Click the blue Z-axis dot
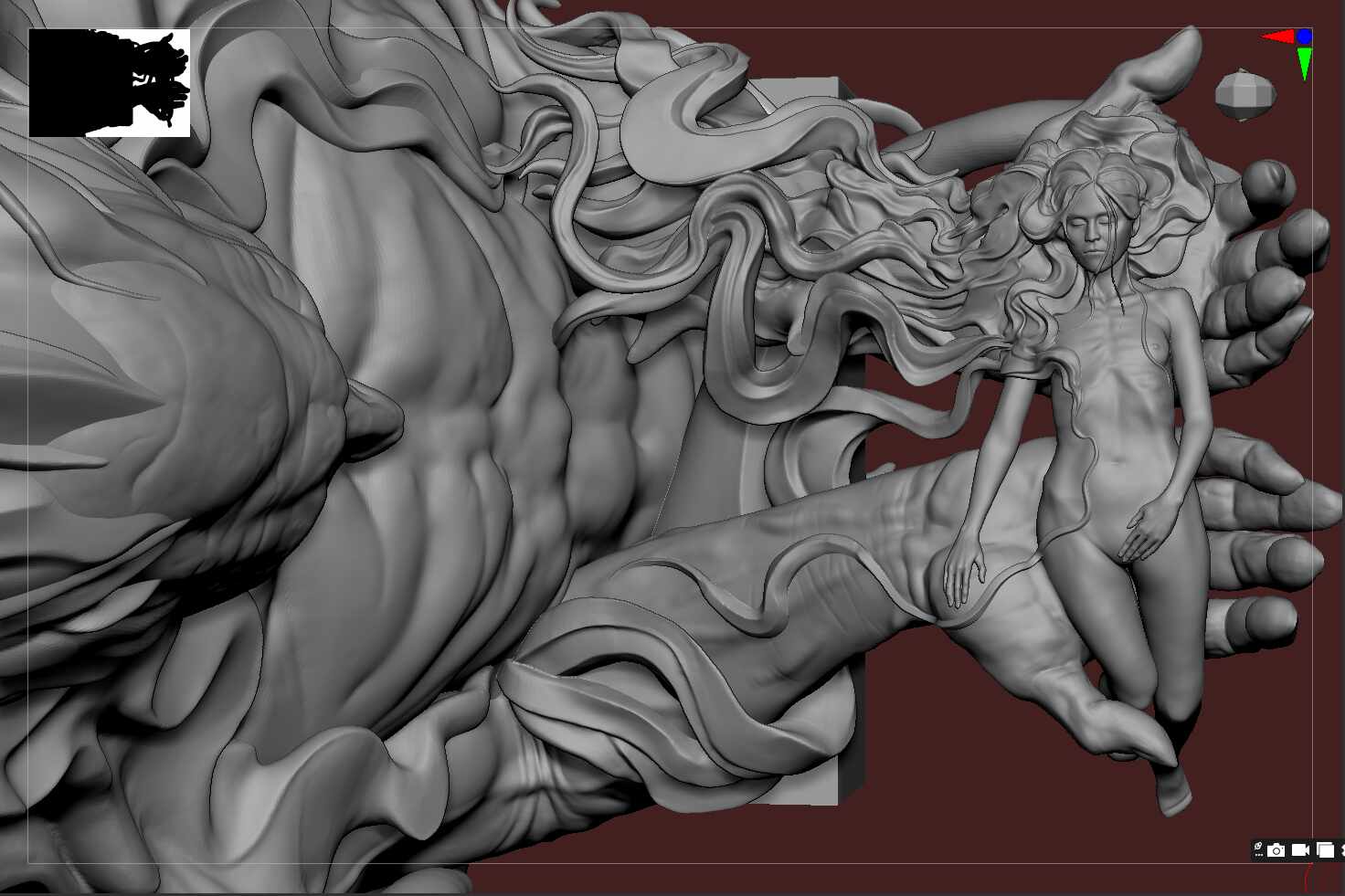 tap(1304, 37)
